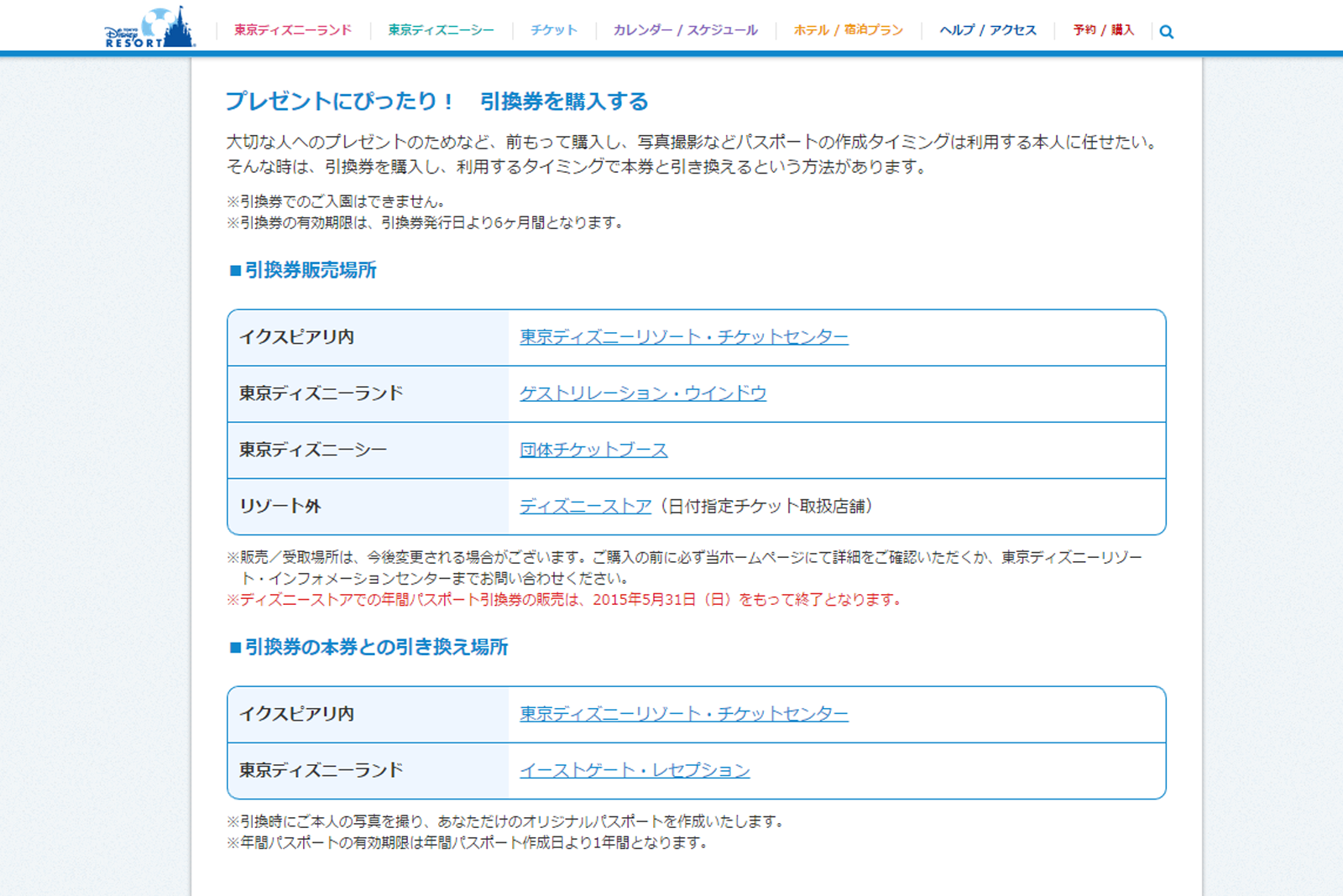Select 東京ディズニーランド cell in sales table
Viewport: 1343px width, 896px height.
[x=368, y=393]
